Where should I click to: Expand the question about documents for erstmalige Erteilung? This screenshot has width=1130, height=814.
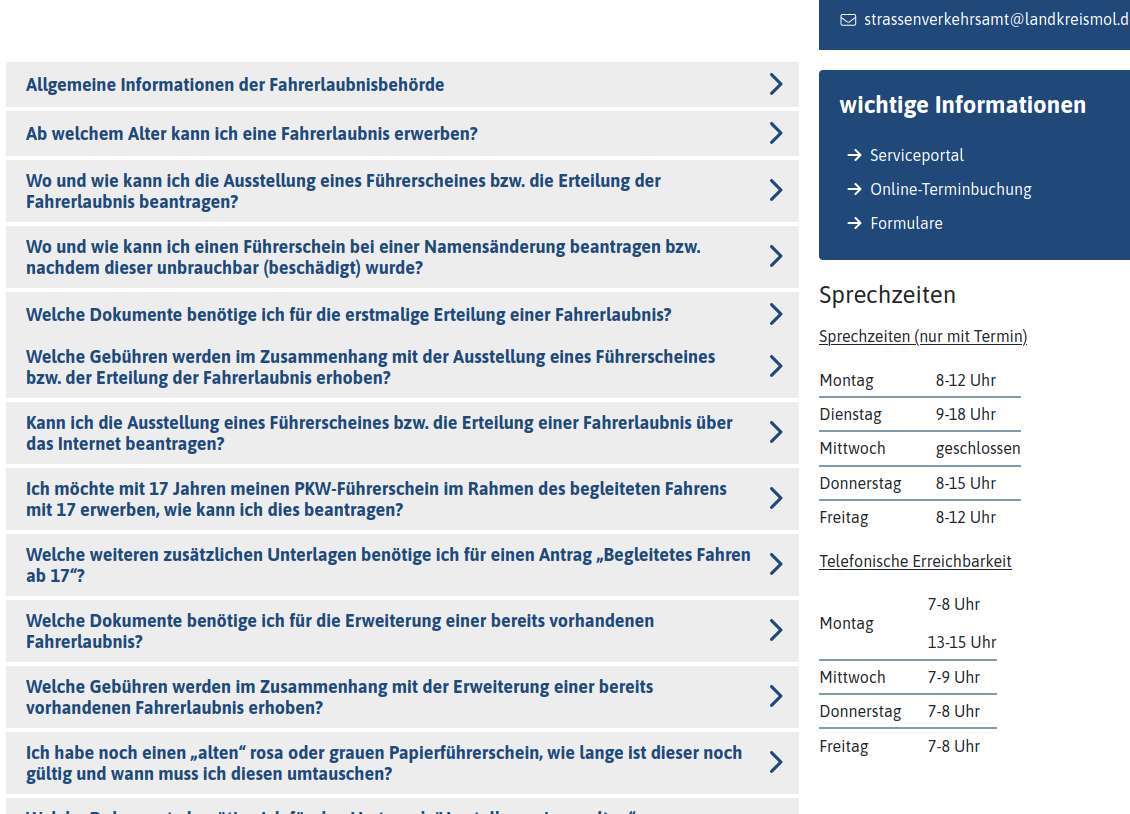(x=348, y=315)
